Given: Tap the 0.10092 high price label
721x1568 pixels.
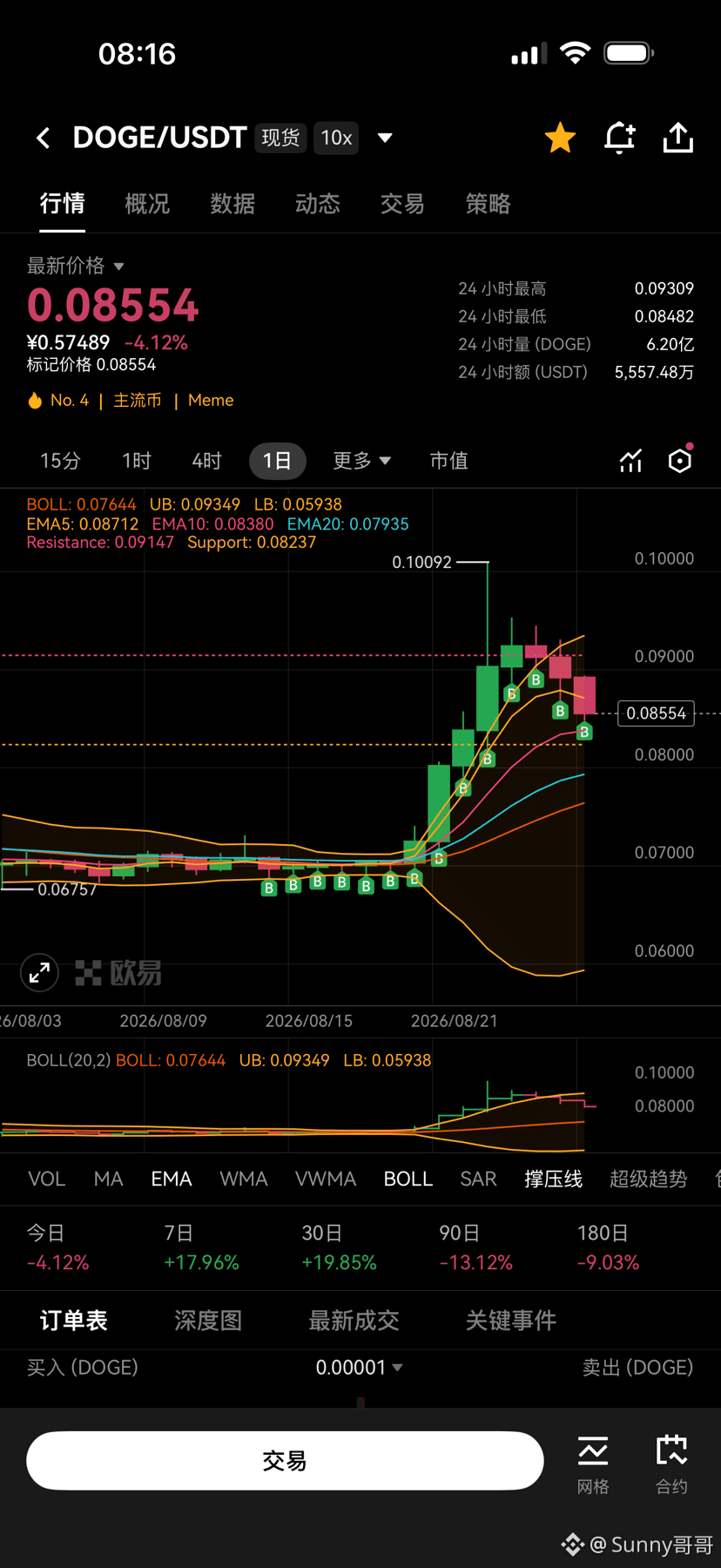Looking at the screenshot, I should click(422, 563).
